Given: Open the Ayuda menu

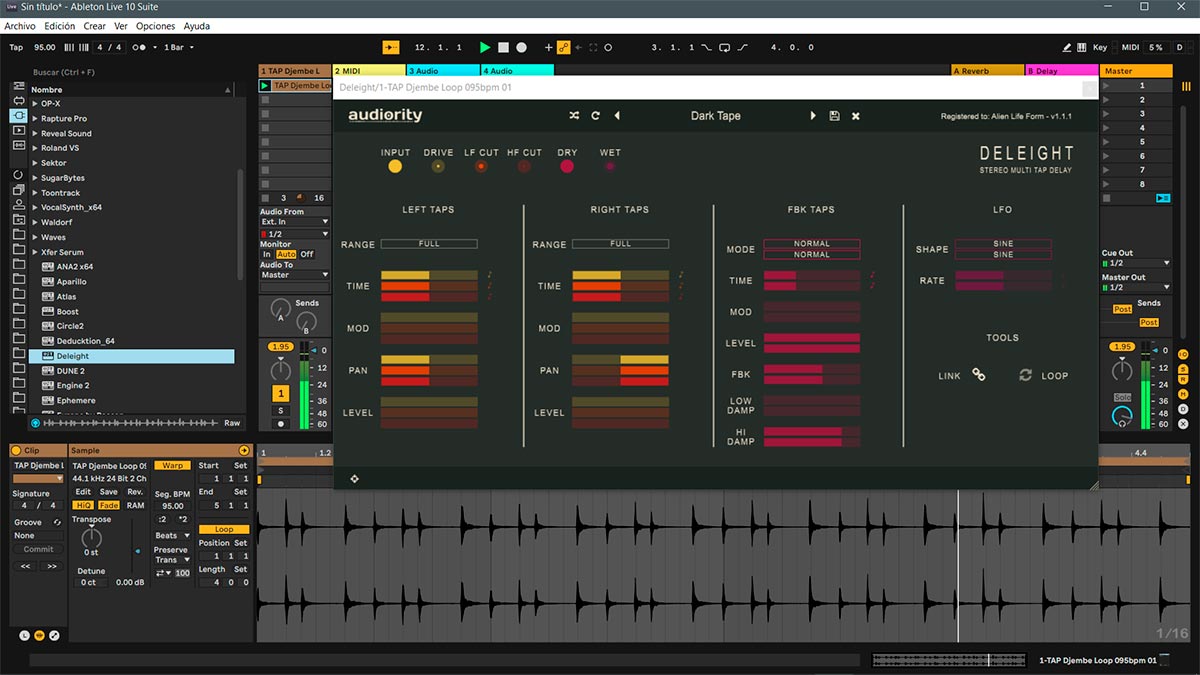Looking at the screenshot, I should 197,26.
